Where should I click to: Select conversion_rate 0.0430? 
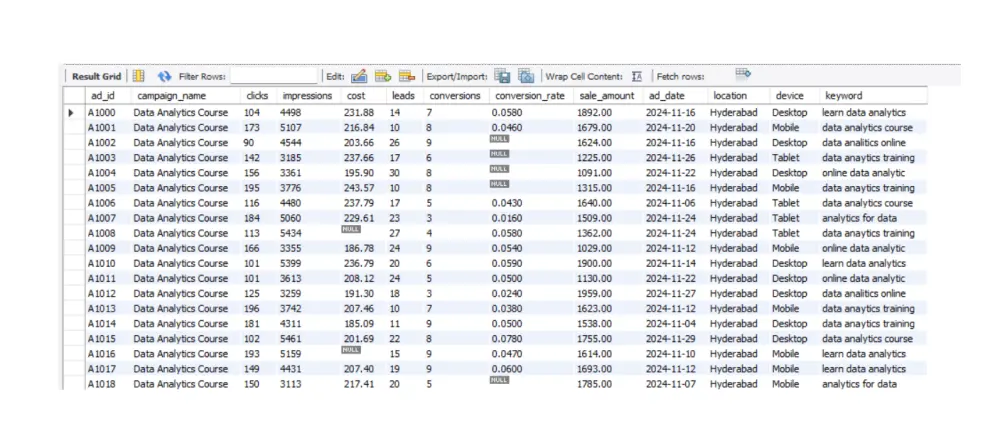506,203
